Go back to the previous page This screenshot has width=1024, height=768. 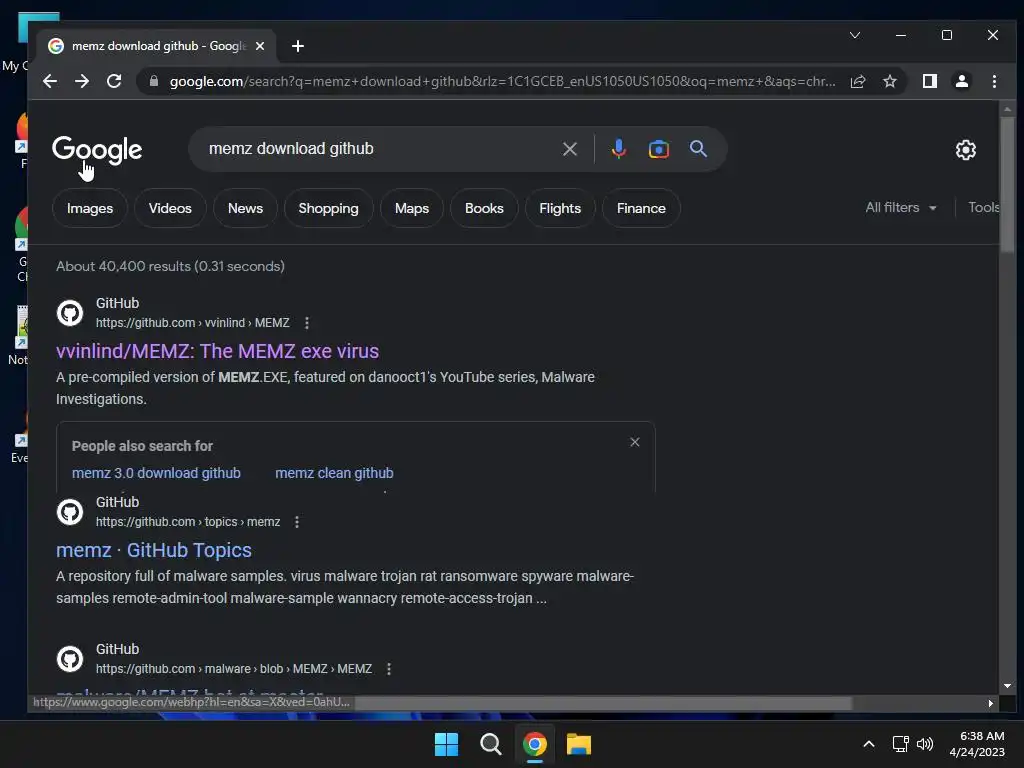tap(50, 81)
